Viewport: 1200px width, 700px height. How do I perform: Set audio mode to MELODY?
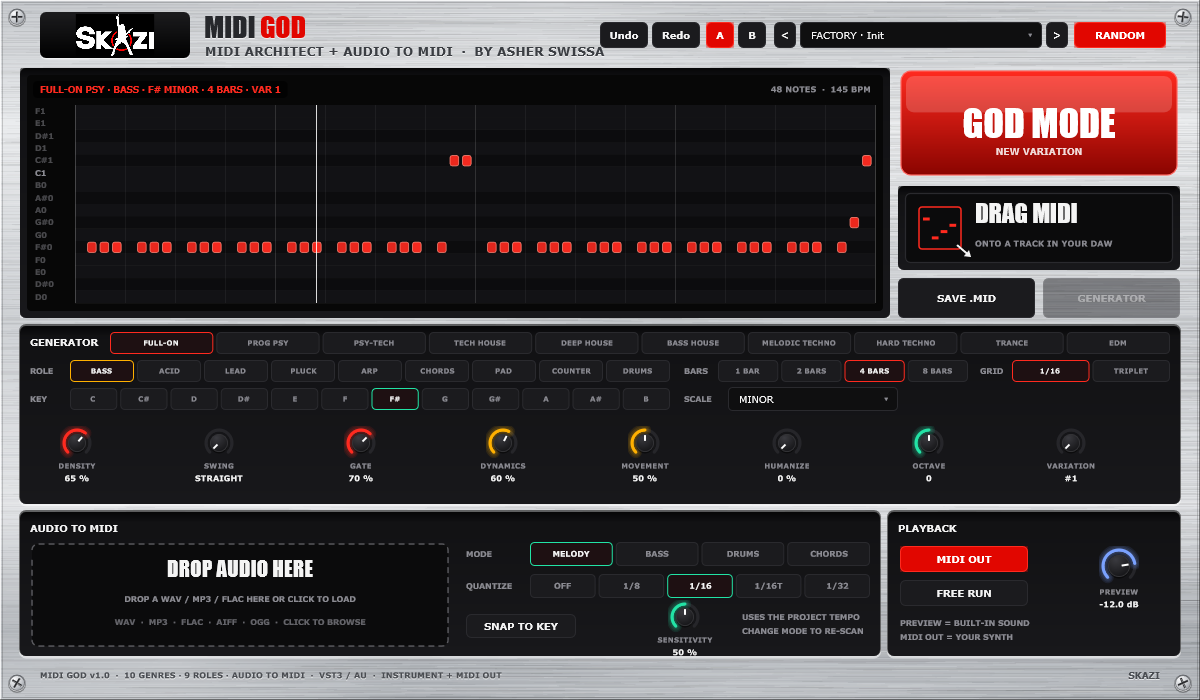pos(571,554)
